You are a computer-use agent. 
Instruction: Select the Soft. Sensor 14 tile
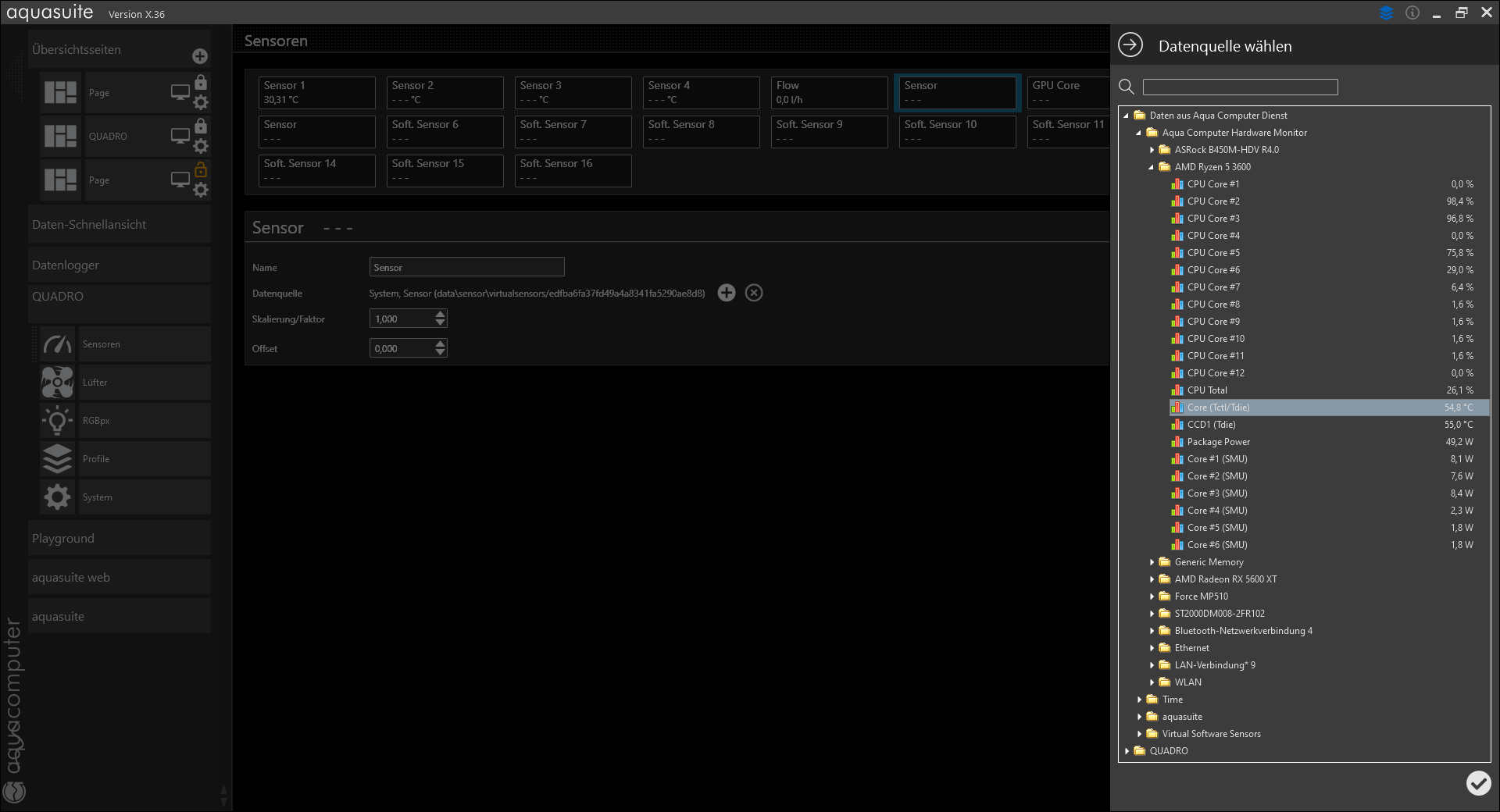click(x=316, y=170)
